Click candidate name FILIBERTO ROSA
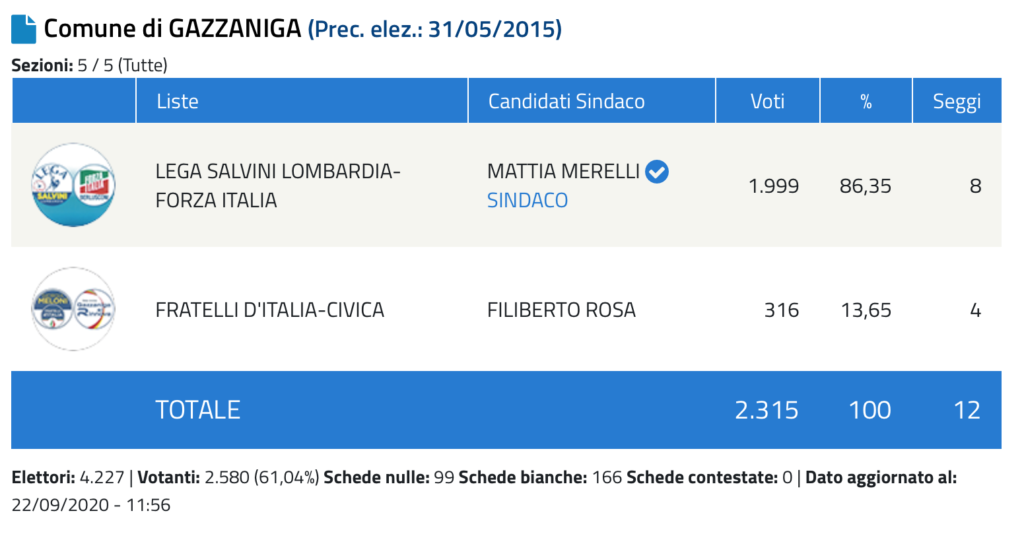 click(562, 310)
